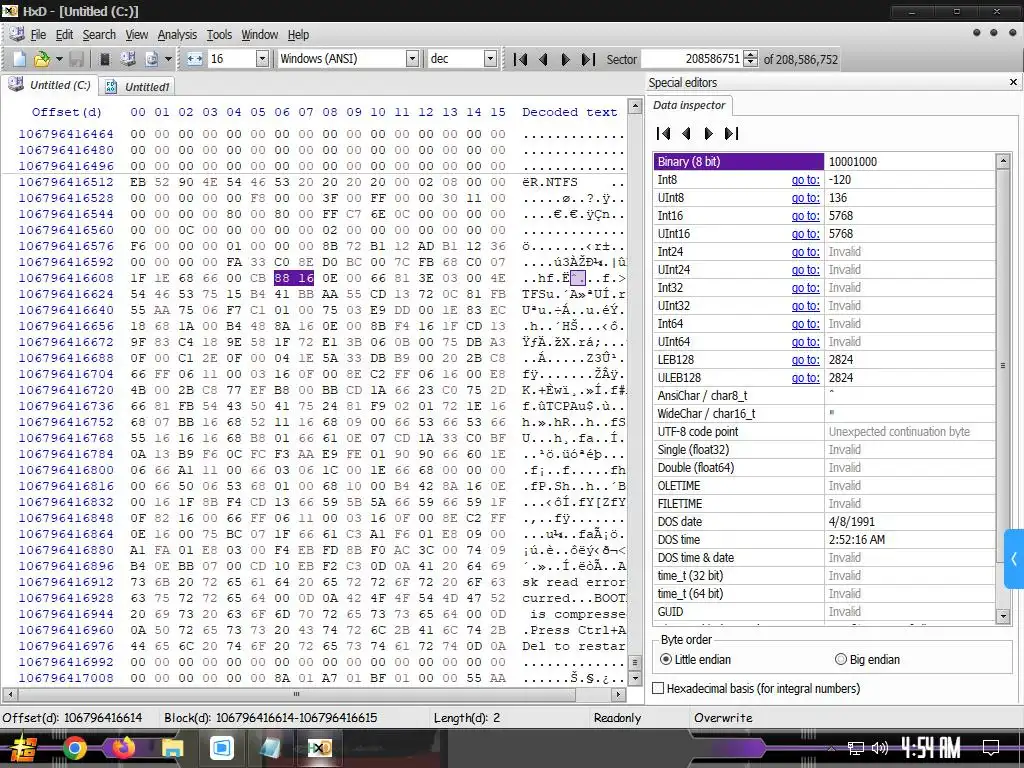Click go to link for Int24
Image resolution: width=1024 pixels, height=768 pixels.
click(805, 252)
